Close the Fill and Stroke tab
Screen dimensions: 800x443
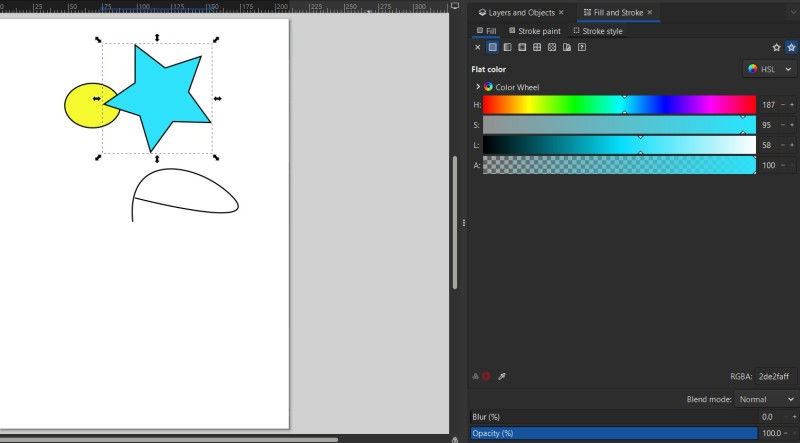(x=649, y=12)
